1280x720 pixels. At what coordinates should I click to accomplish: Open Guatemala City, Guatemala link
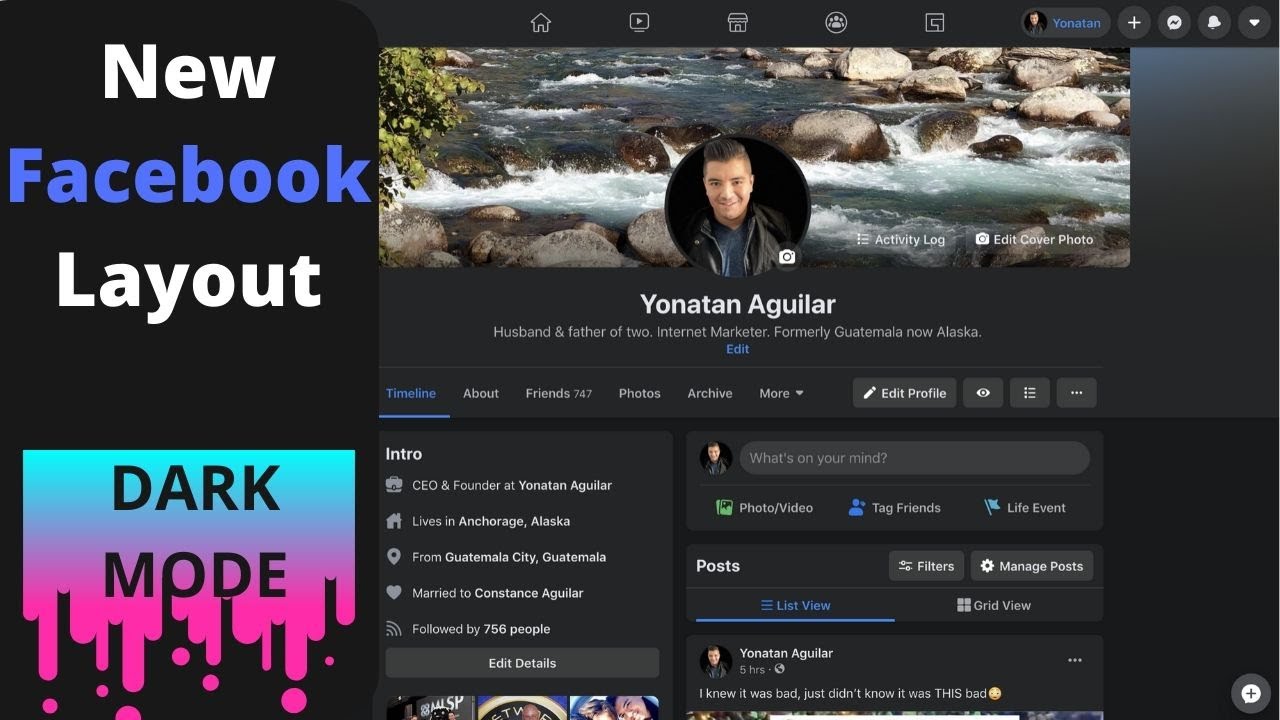click(525, 557)
